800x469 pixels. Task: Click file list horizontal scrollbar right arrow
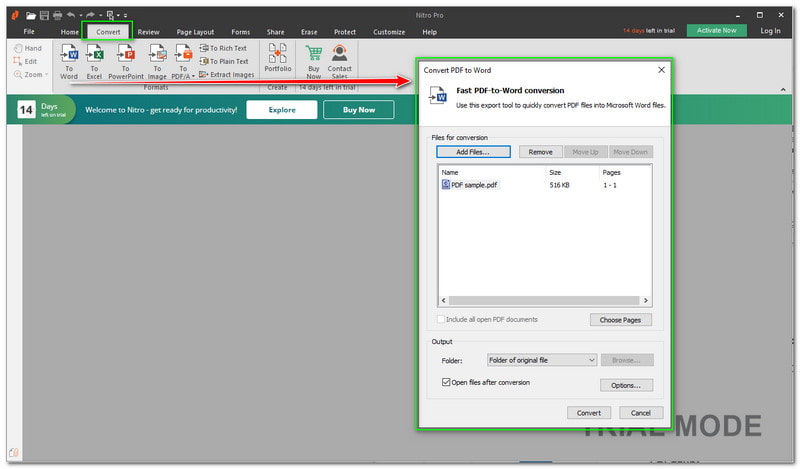646,301
